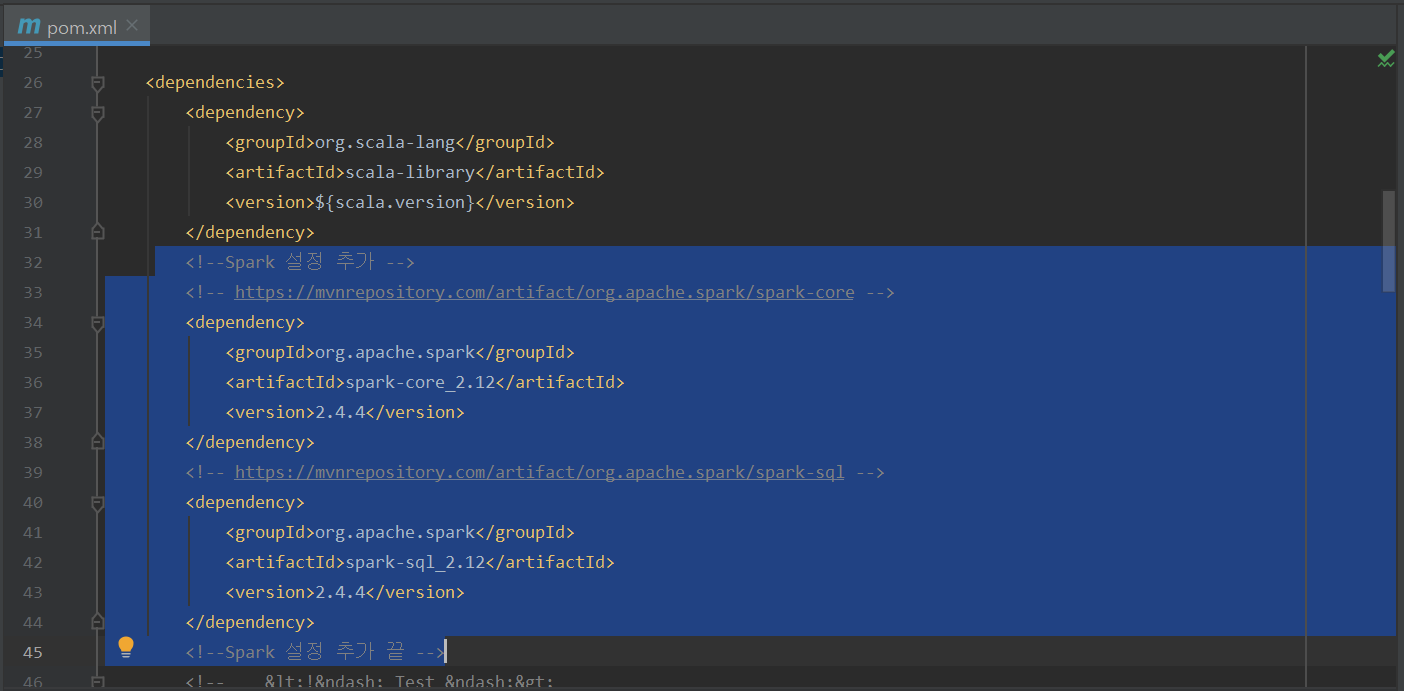Screen dimensions: 1404x691
Task: Open the yellow lightbulb quick-fix on line 45
Action: click(126, 648)
